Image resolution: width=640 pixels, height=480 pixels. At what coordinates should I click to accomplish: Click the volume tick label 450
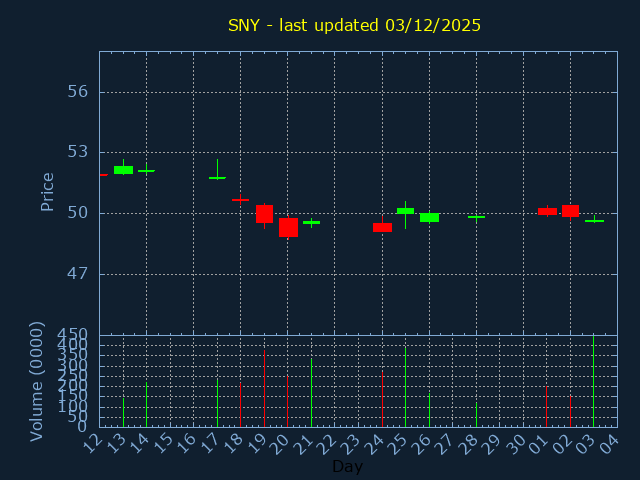point(72,335)
